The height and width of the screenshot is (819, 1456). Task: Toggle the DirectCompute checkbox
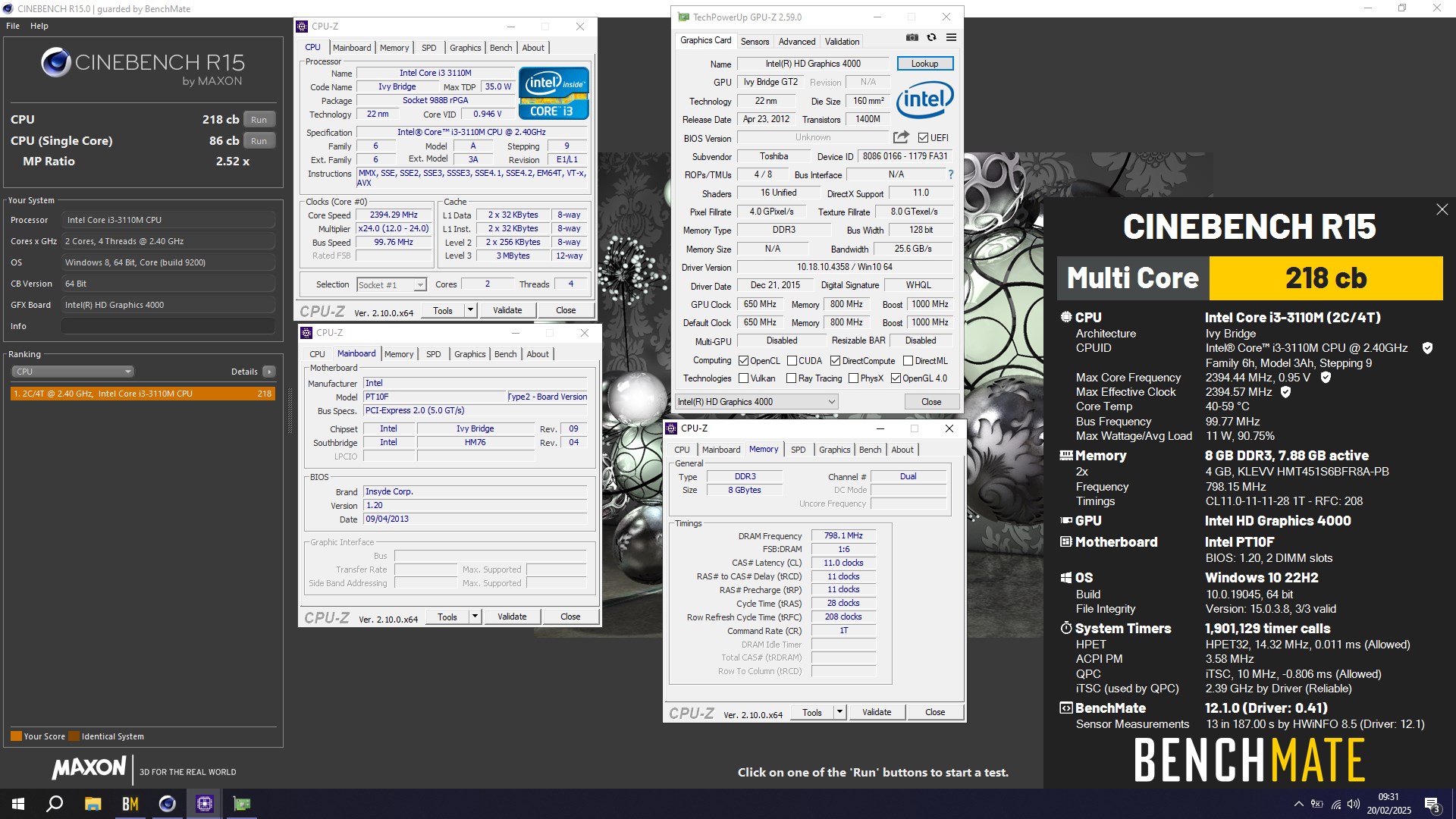point(835,361)
